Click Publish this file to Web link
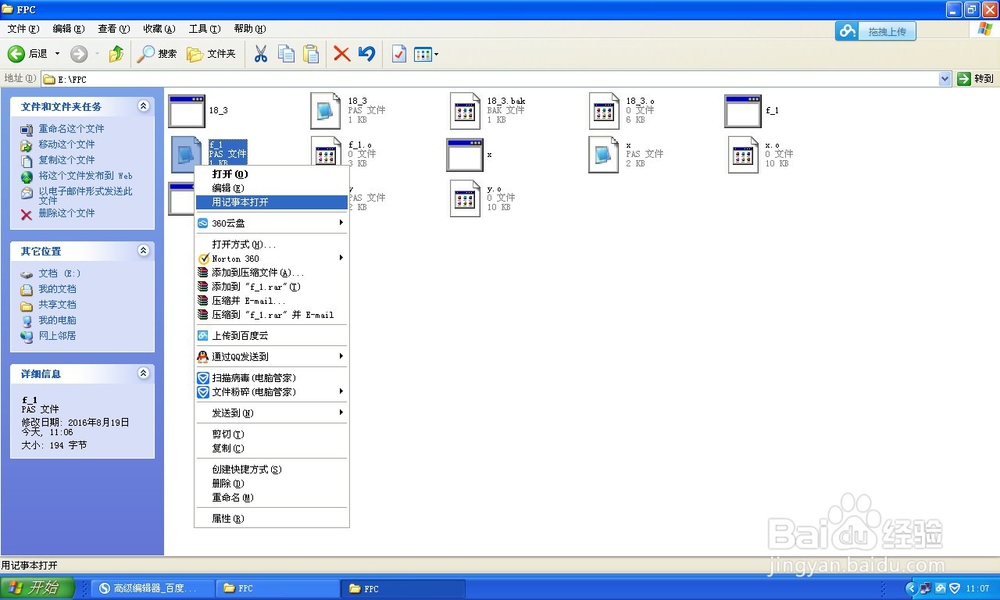Screen dimensions: 1000x600 pos(85,175)
